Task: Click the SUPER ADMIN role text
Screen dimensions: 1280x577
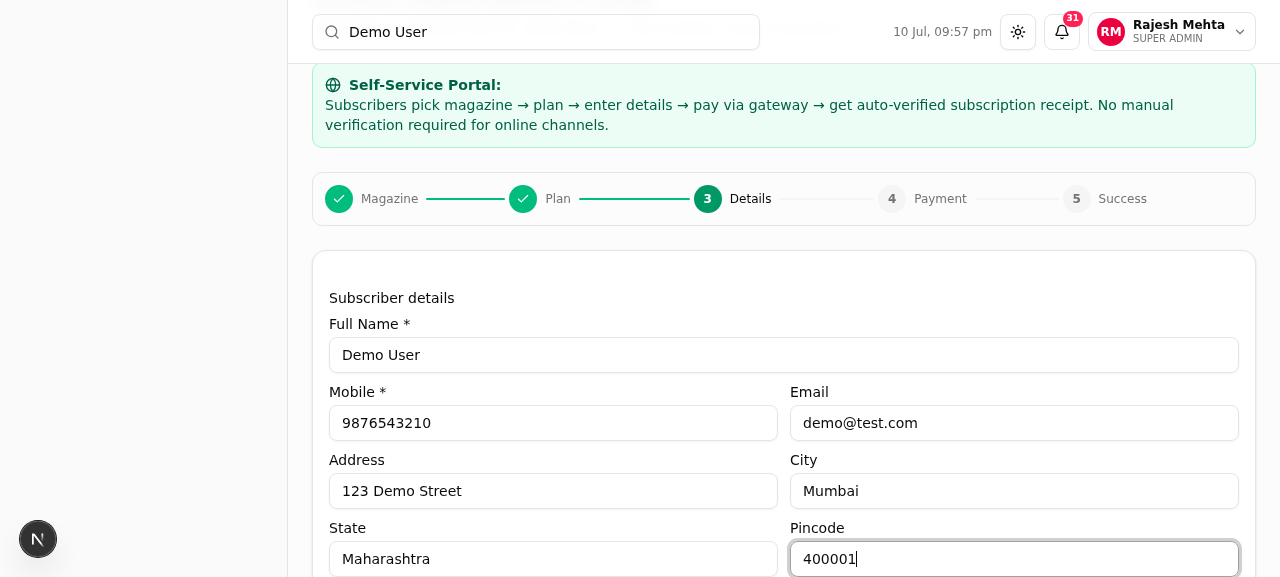Action: pyautogui.click(x=1168, y=39)
